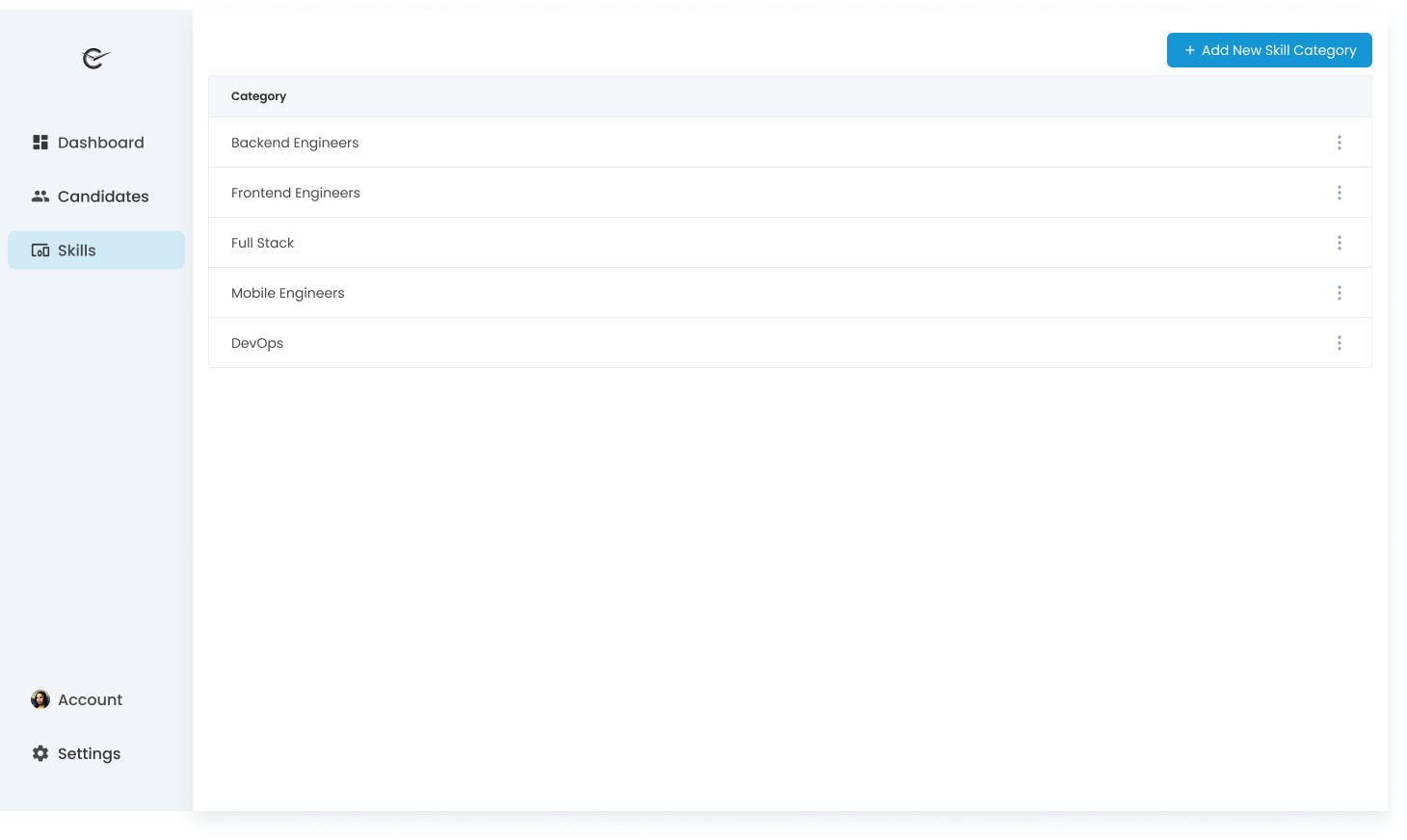Open the three-dot menu for DevOps
This screenshot has width=1407, height=840.
pos(1340,342)
